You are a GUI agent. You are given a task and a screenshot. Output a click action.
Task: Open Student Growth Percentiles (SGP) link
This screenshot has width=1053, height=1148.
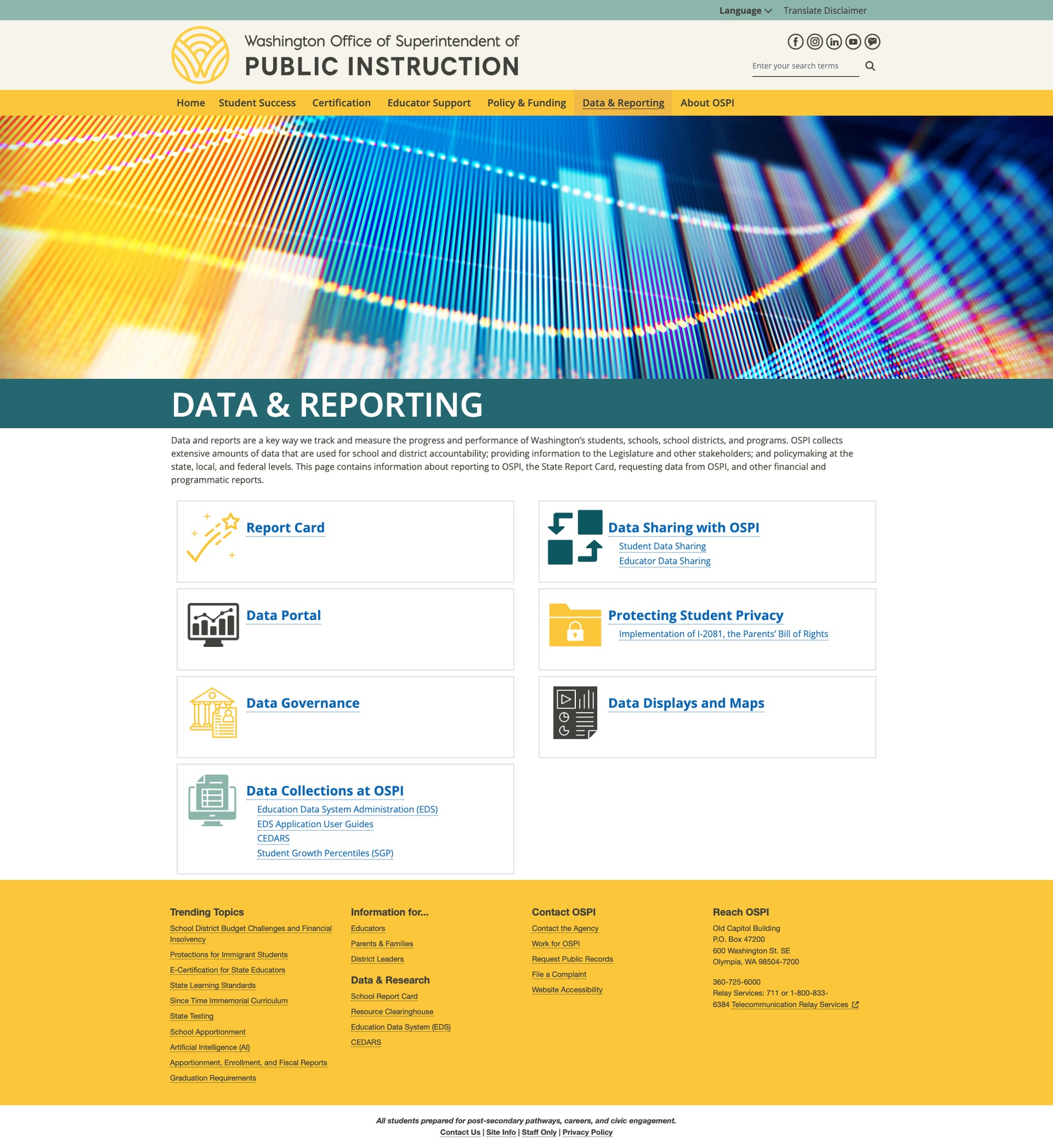tap(325, 853)
